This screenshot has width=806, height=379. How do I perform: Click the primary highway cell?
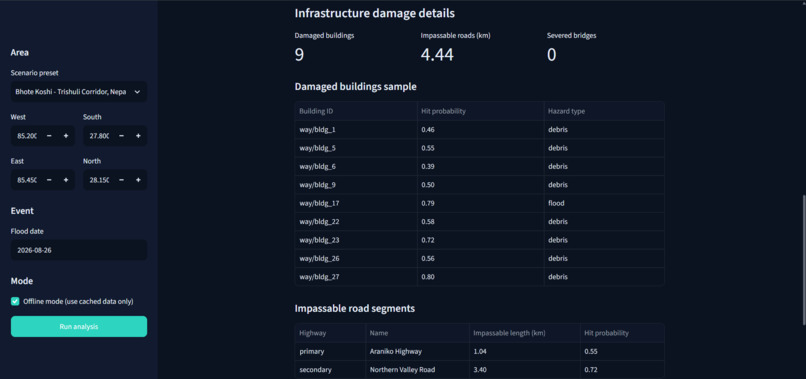(330, 352)
